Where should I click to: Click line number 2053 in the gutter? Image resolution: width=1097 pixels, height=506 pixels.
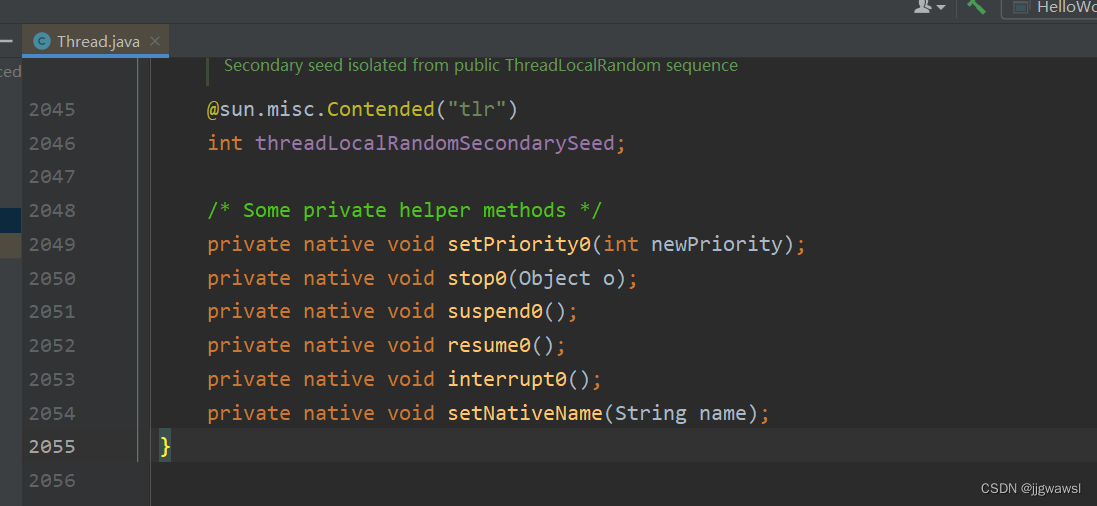(52, 379)
